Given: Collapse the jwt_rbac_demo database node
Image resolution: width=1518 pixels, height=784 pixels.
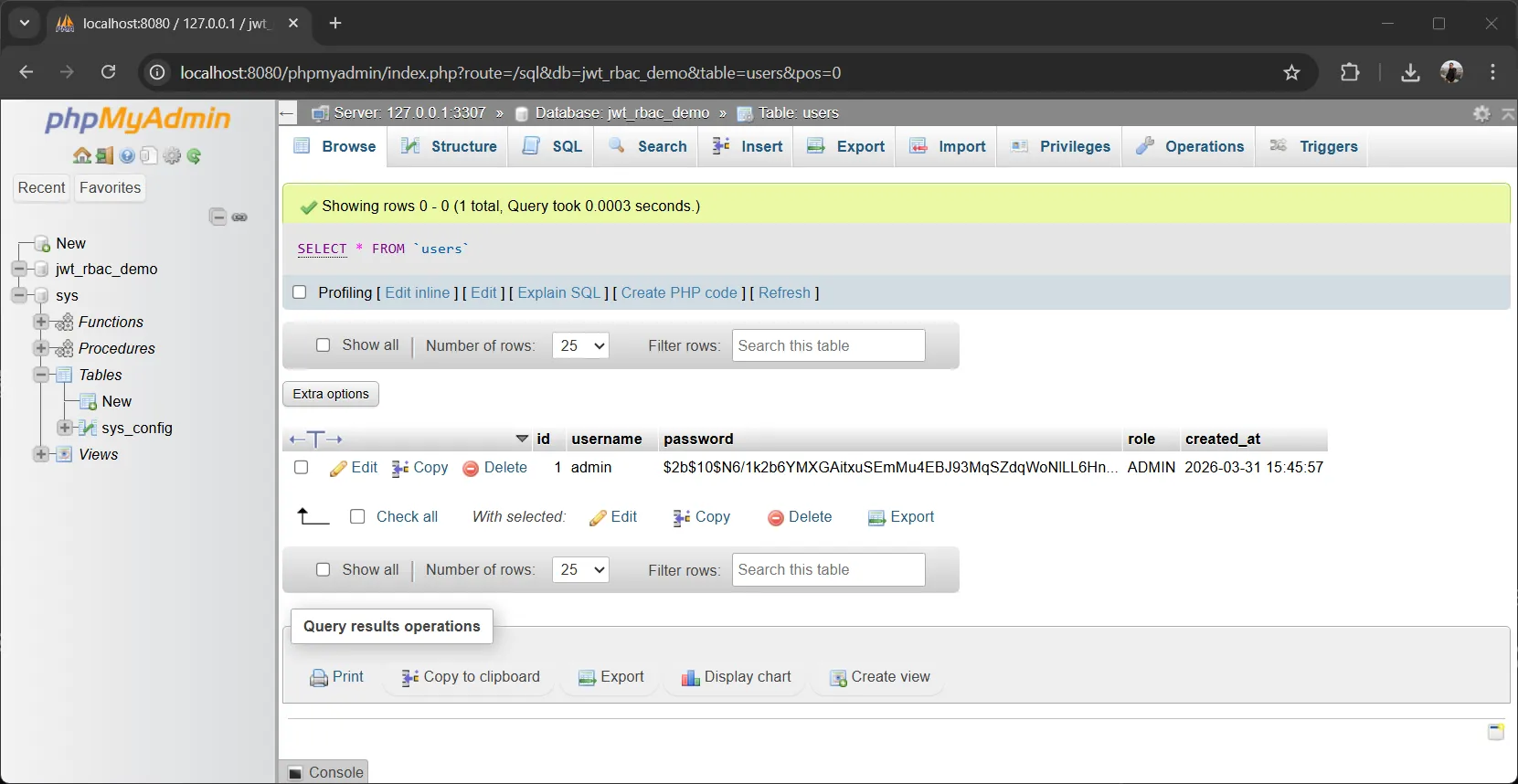Looking at the screenshot, I should point(18,269).
